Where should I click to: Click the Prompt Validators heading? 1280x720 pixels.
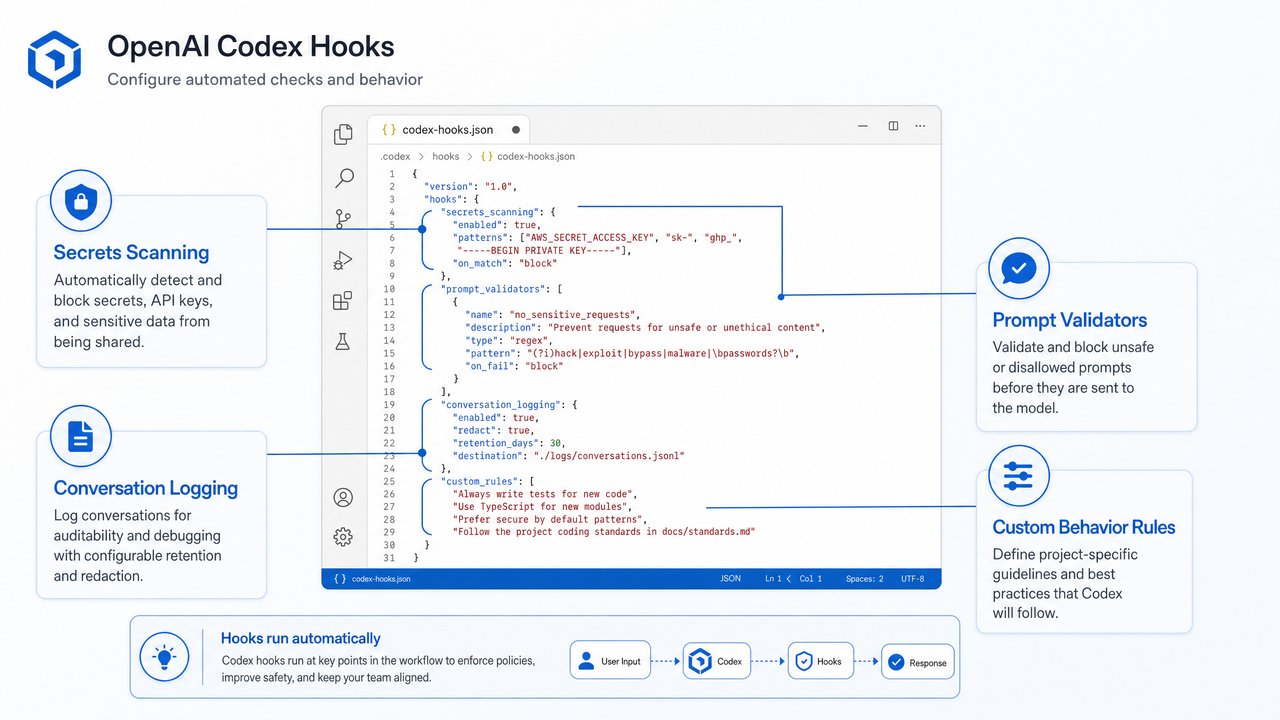[1070, 320]
